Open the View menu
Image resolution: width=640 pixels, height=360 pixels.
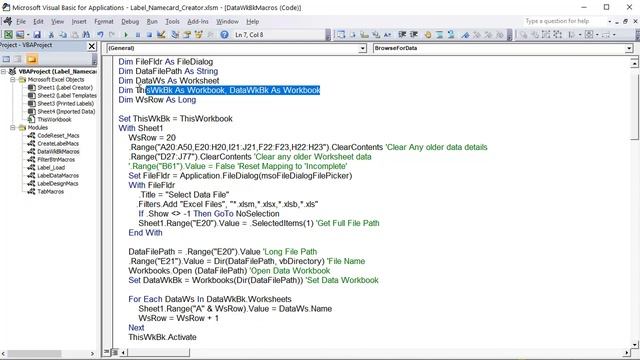pos(57,21)
